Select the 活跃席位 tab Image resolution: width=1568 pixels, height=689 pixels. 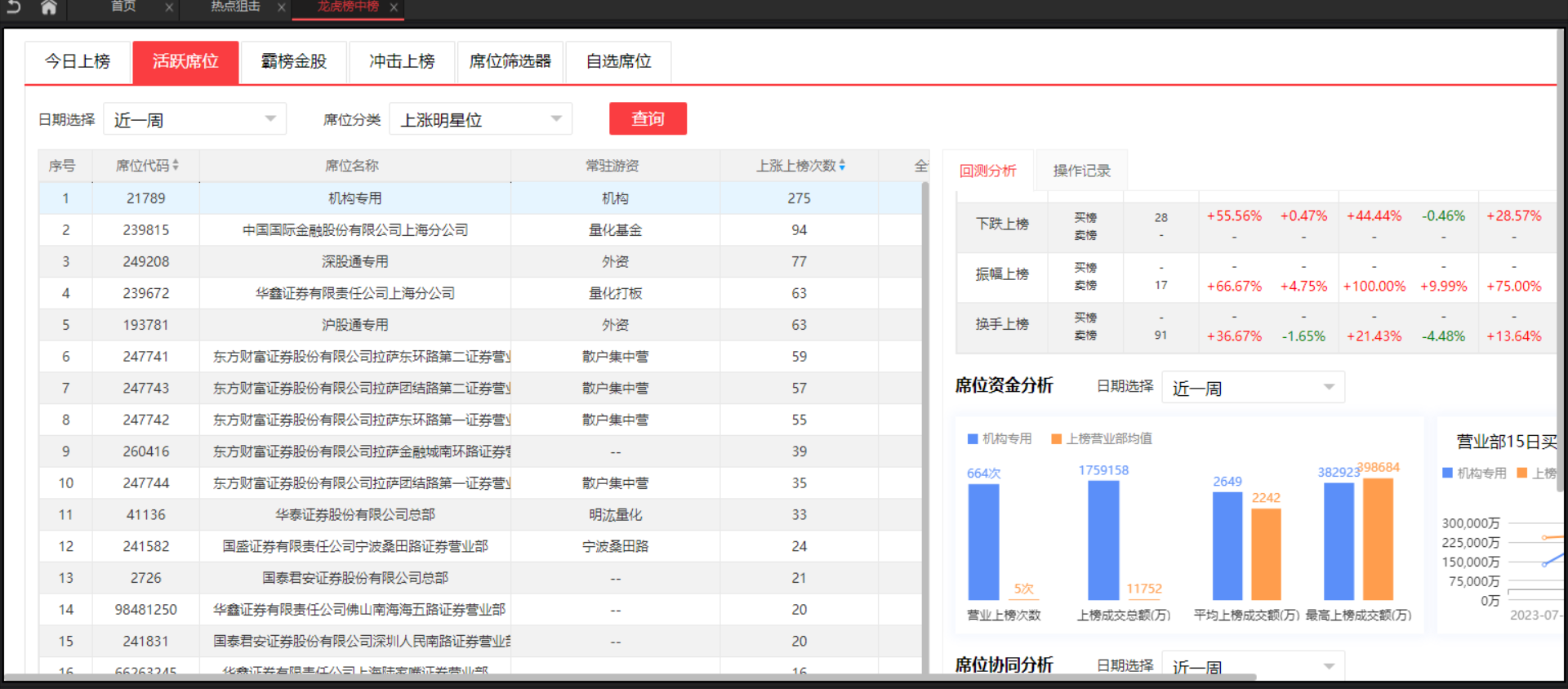pos(185,61)
